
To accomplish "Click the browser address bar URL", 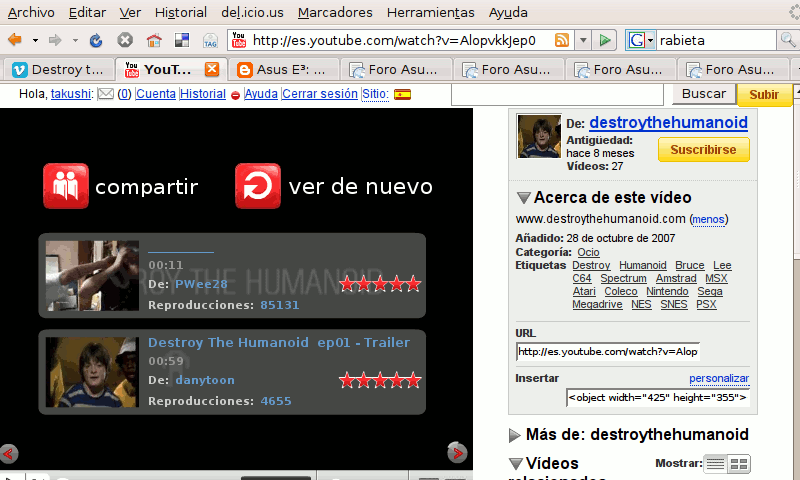I will tap(394, 40).
